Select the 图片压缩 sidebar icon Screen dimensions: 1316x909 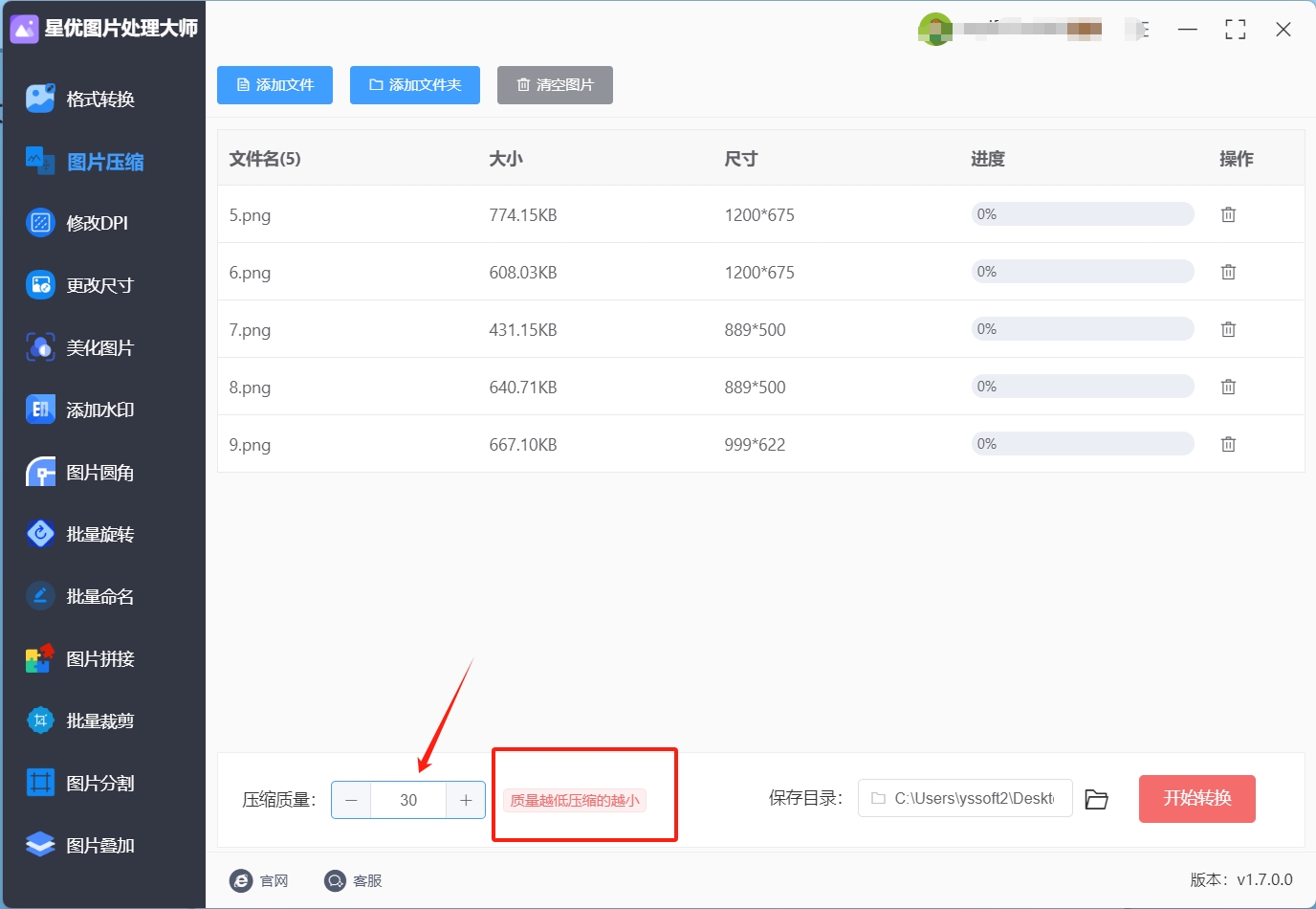(x=40, y=161)
